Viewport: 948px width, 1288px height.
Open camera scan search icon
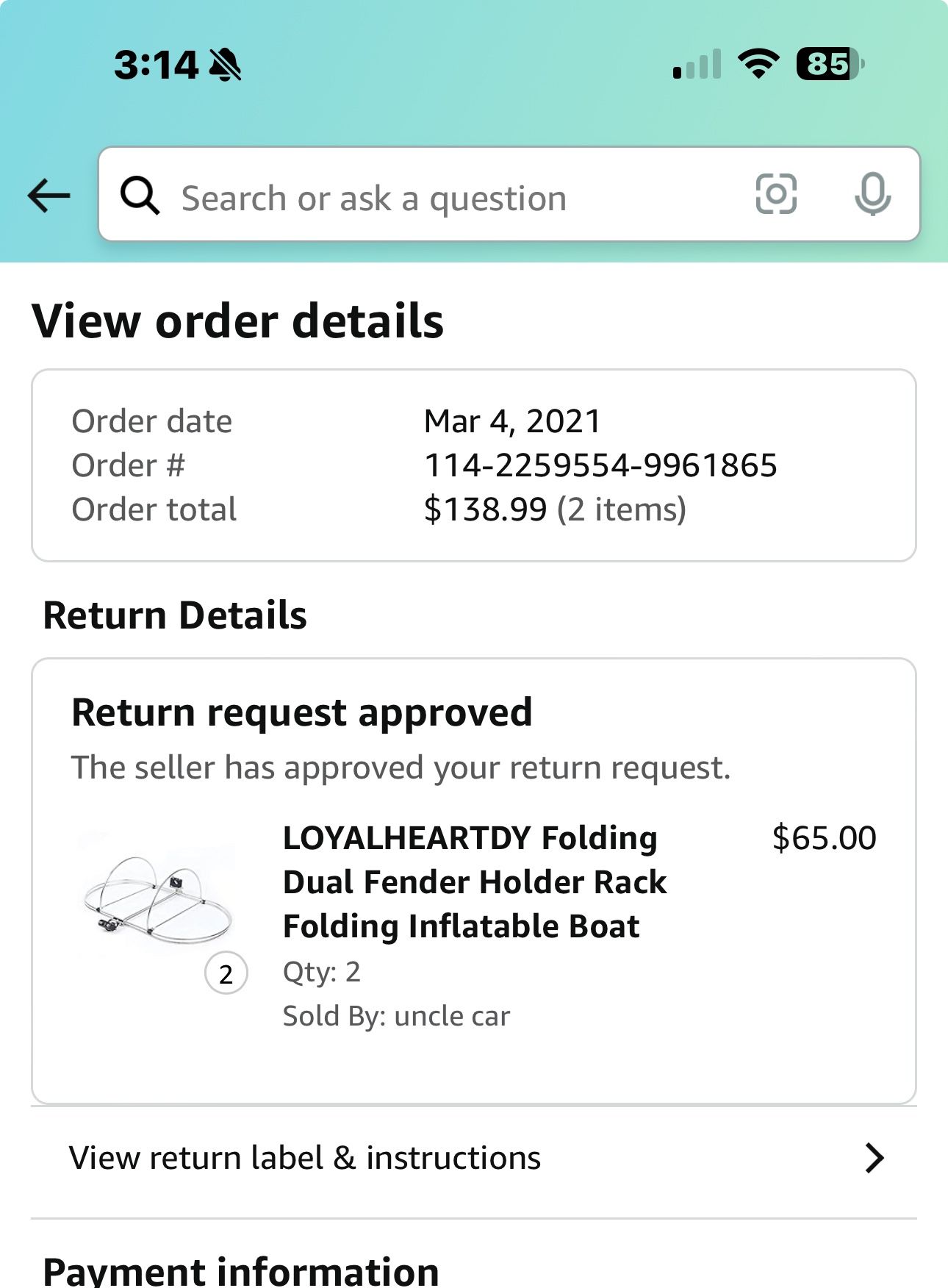[x=776, y=194]
